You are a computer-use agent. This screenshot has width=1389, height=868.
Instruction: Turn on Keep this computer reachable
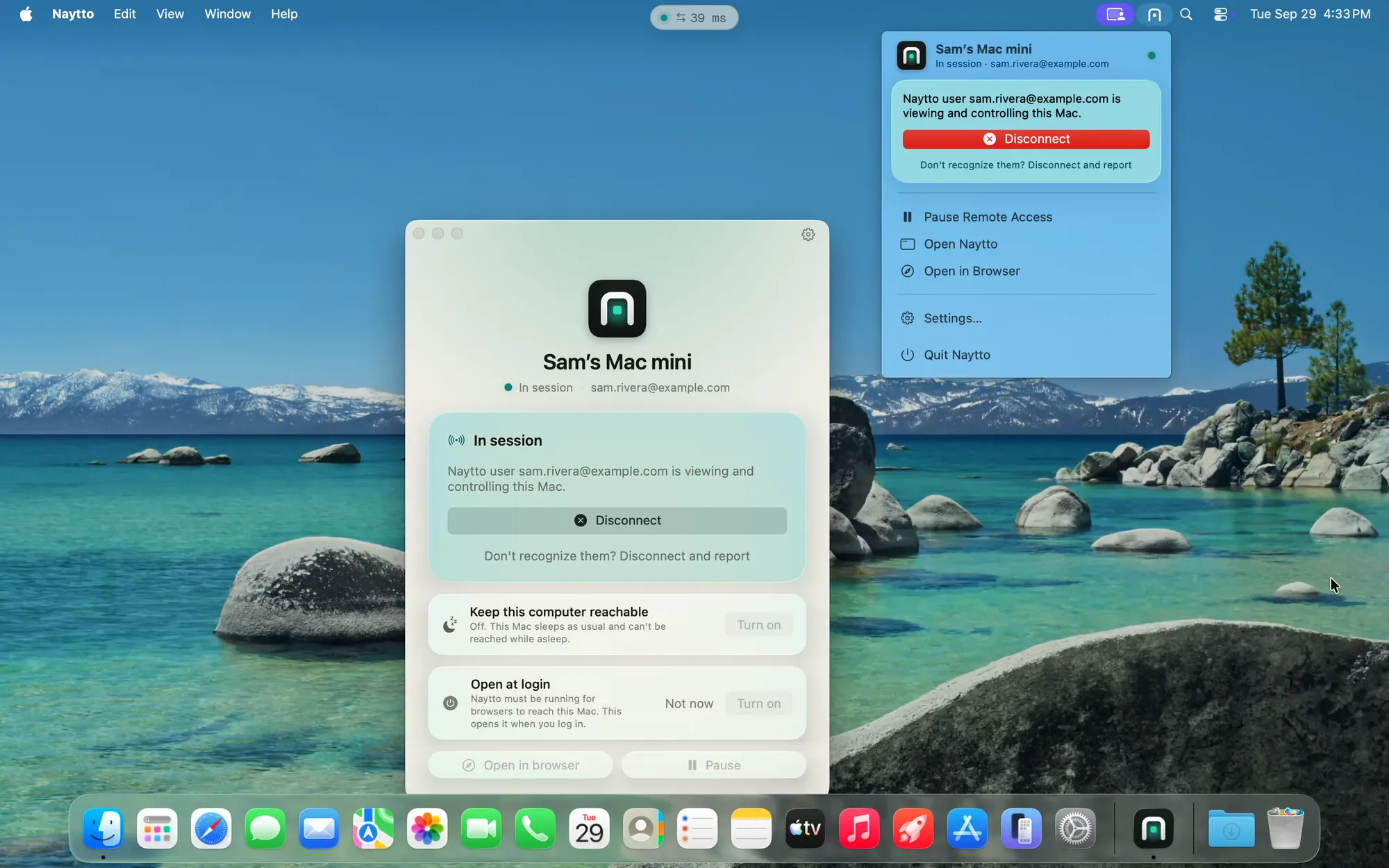point(758,625)
